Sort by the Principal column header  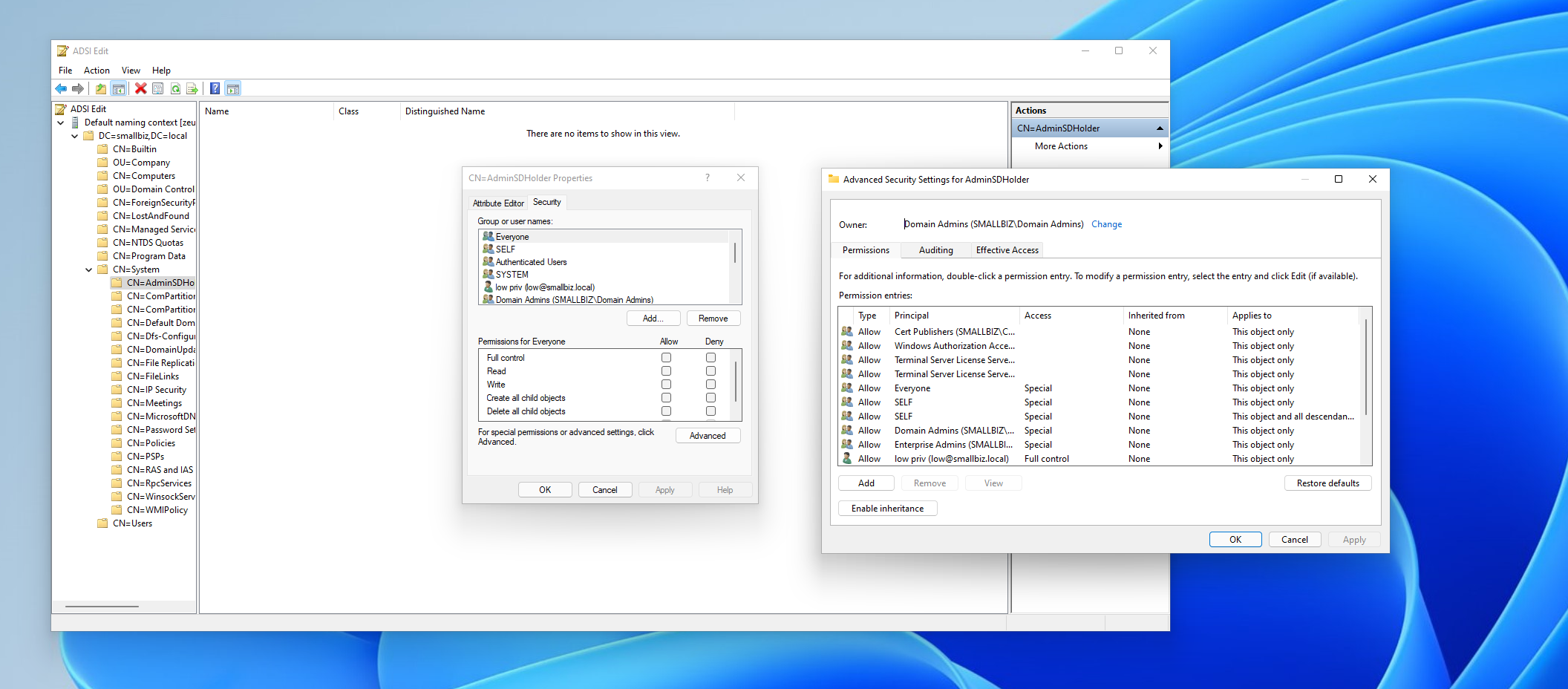954,316
